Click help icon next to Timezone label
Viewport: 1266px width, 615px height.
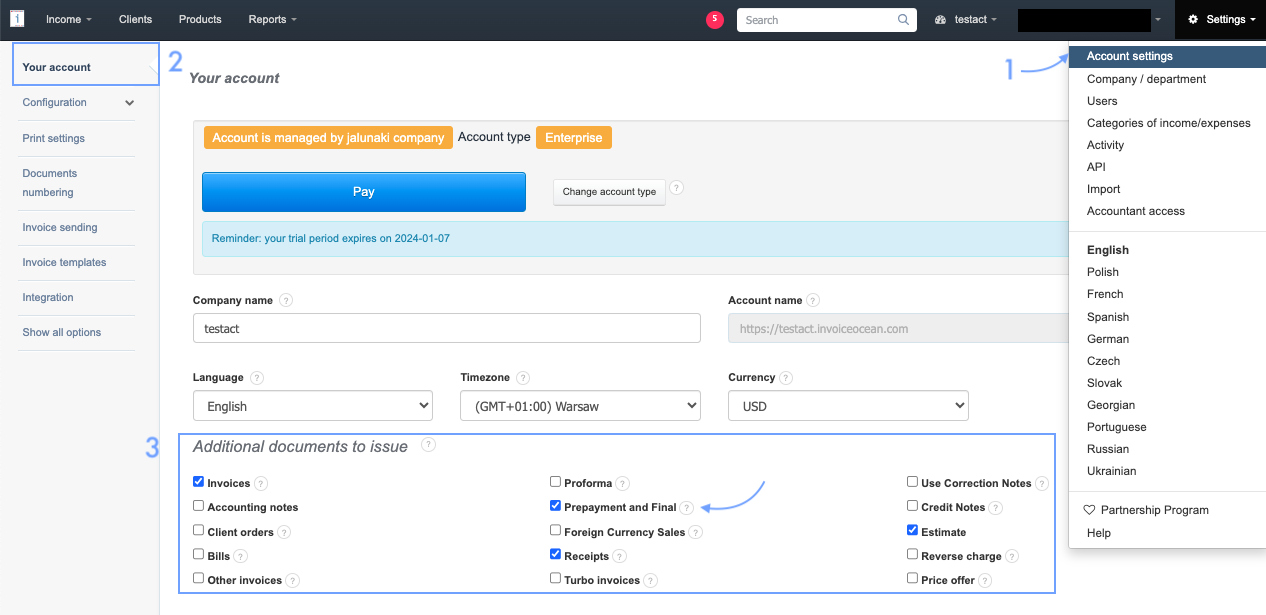tap(523, 378)
